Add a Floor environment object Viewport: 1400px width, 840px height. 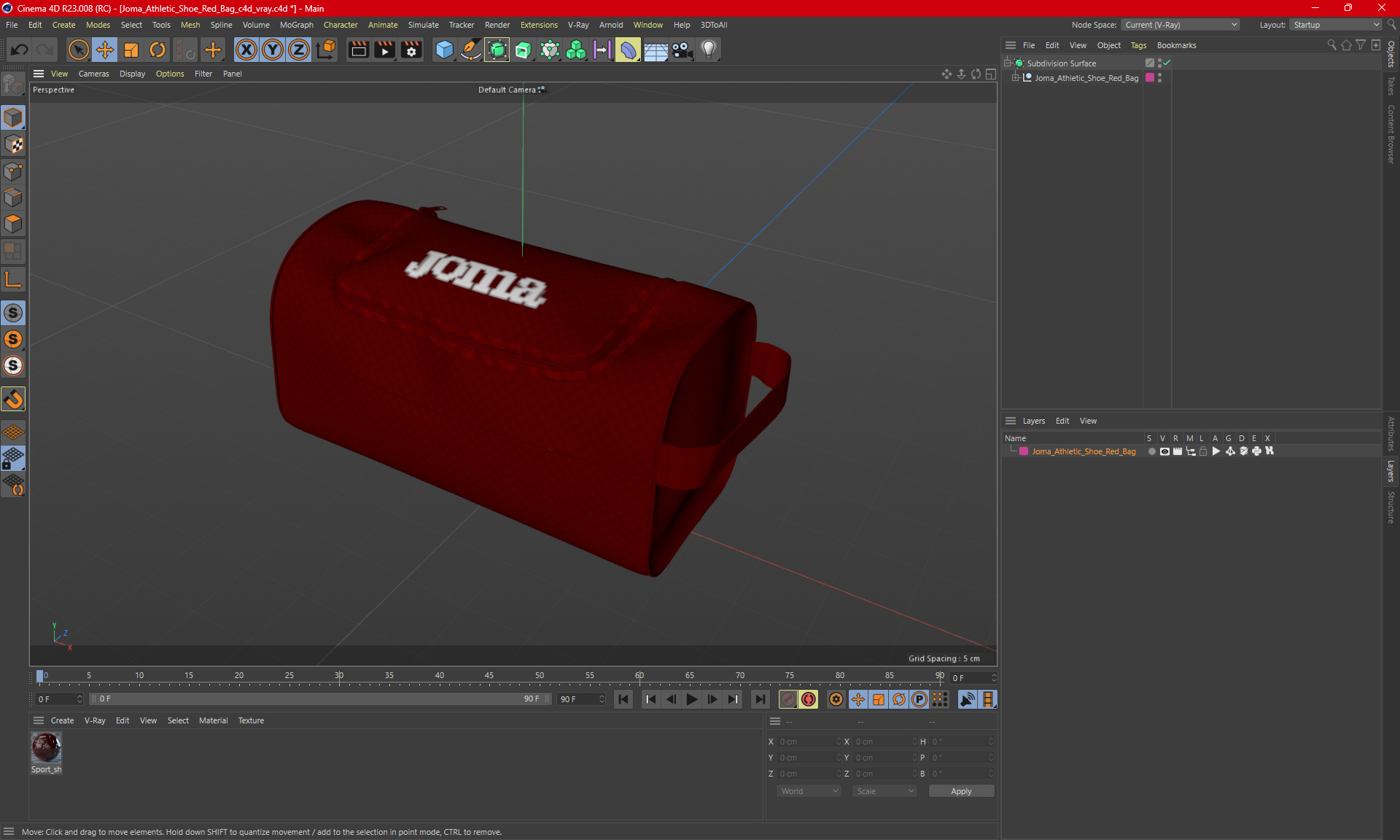click(x=656, y=50)
